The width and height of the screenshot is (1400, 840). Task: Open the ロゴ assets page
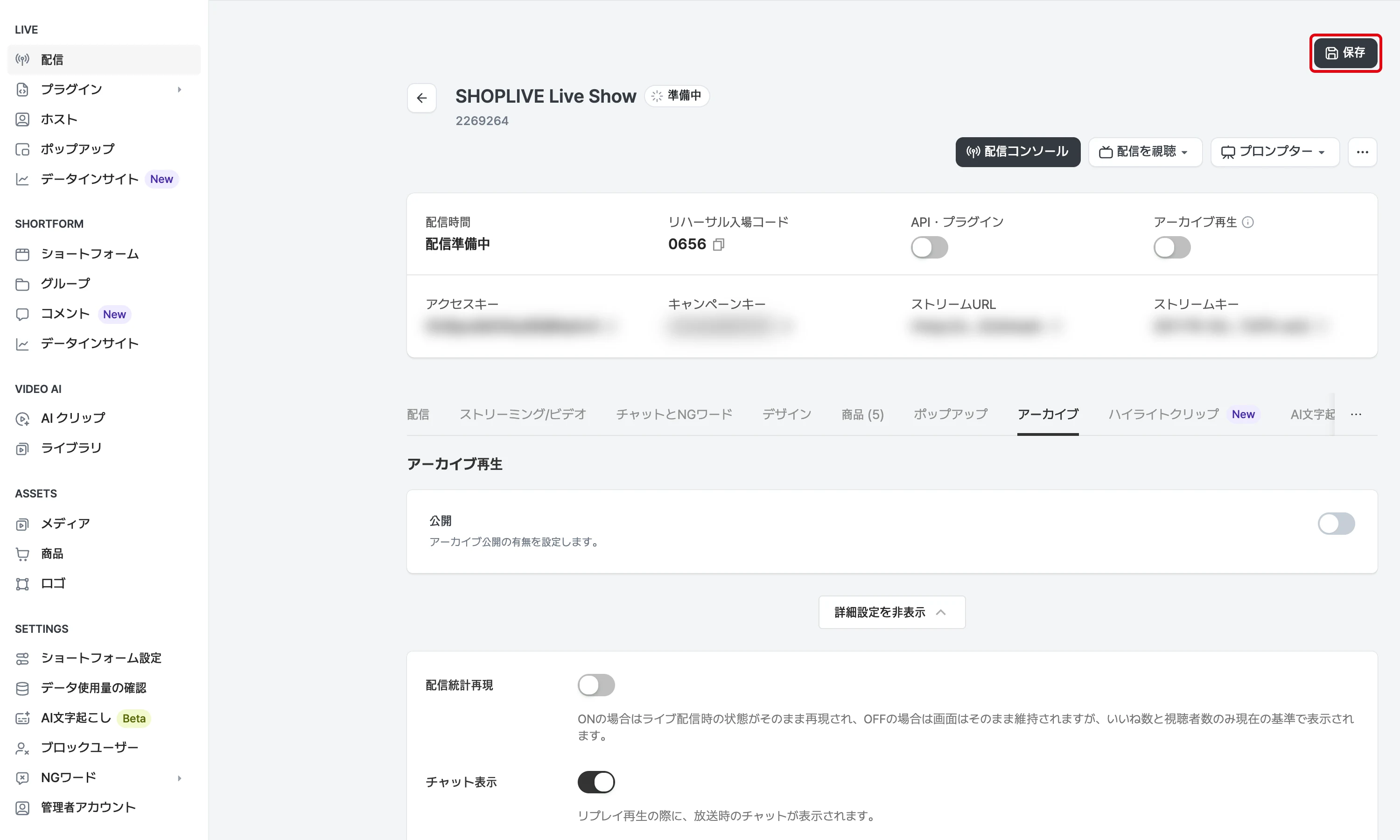[x=53, y=583]
